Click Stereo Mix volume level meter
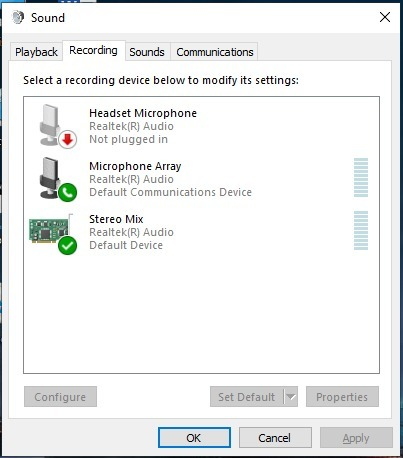 coord(361,230)
